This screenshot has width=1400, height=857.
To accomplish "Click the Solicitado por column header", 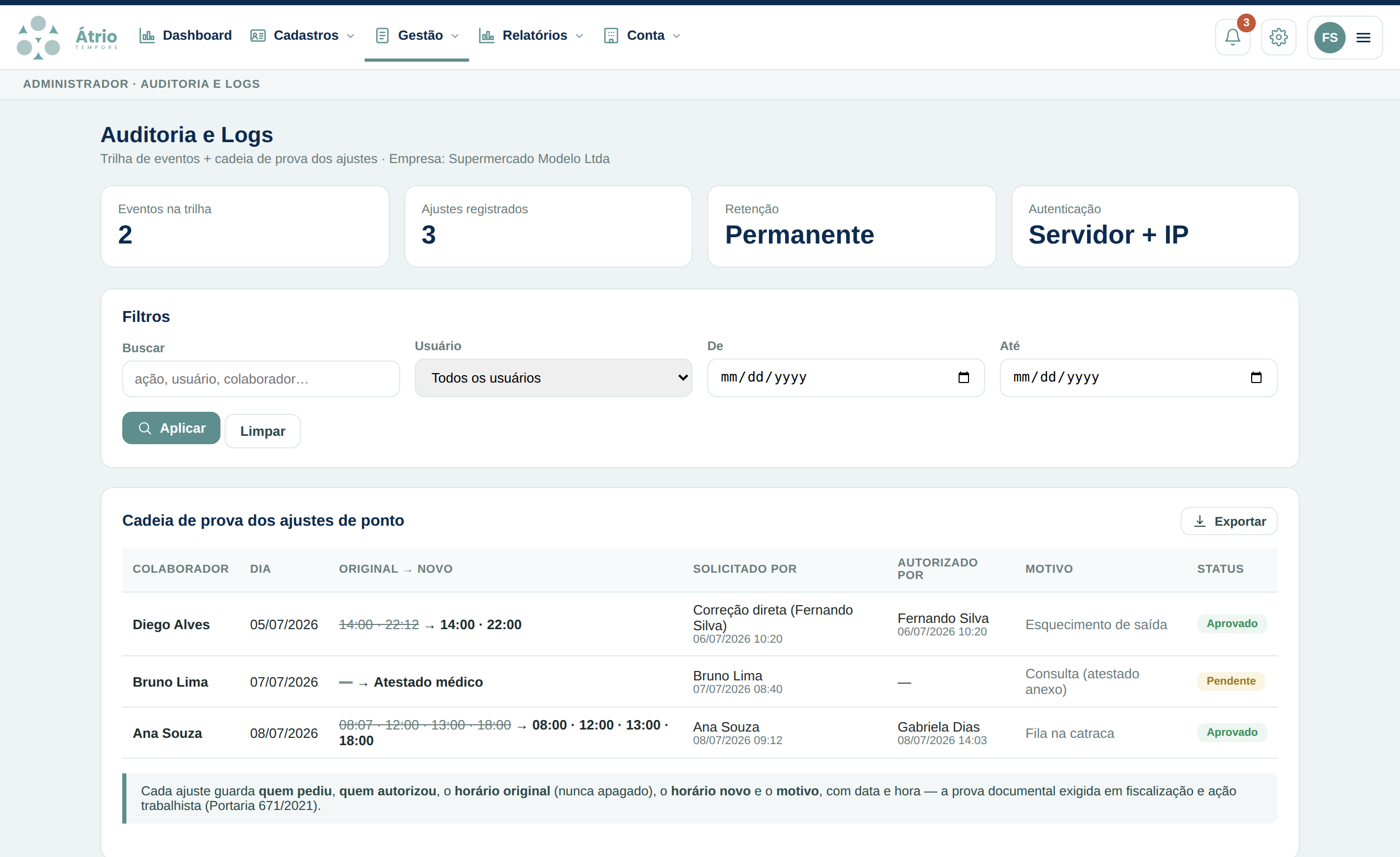I will click(x=744, y=569).
